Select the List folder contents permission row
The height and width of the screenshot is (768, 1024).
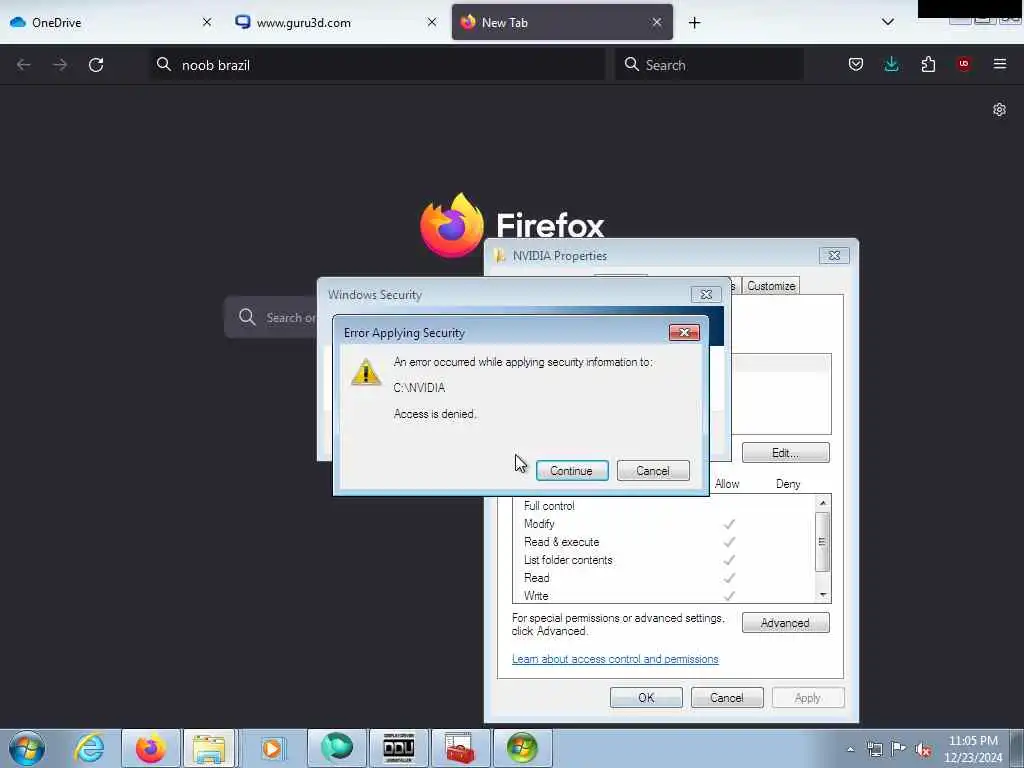click(x=664, y=560)
